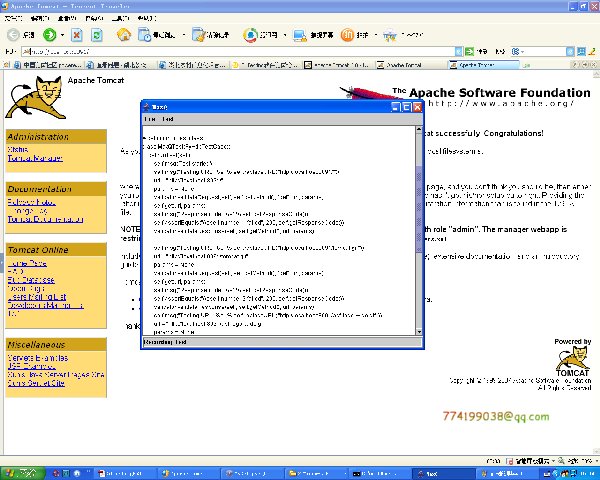Click the clock history toolbar icon

[x=144, y=35]
